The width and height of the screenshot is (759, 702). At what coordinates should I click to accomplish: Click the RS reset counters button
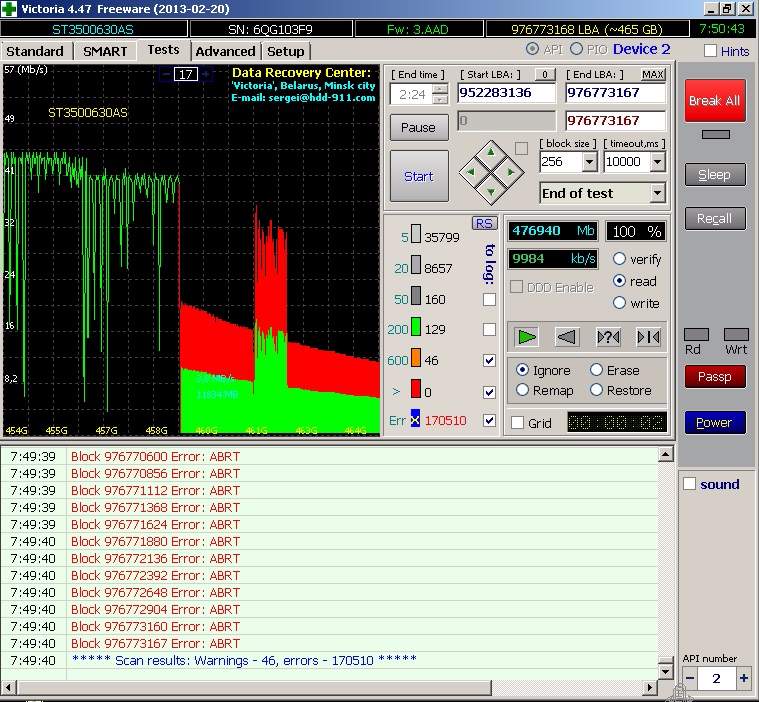click(x=484, y=223)
